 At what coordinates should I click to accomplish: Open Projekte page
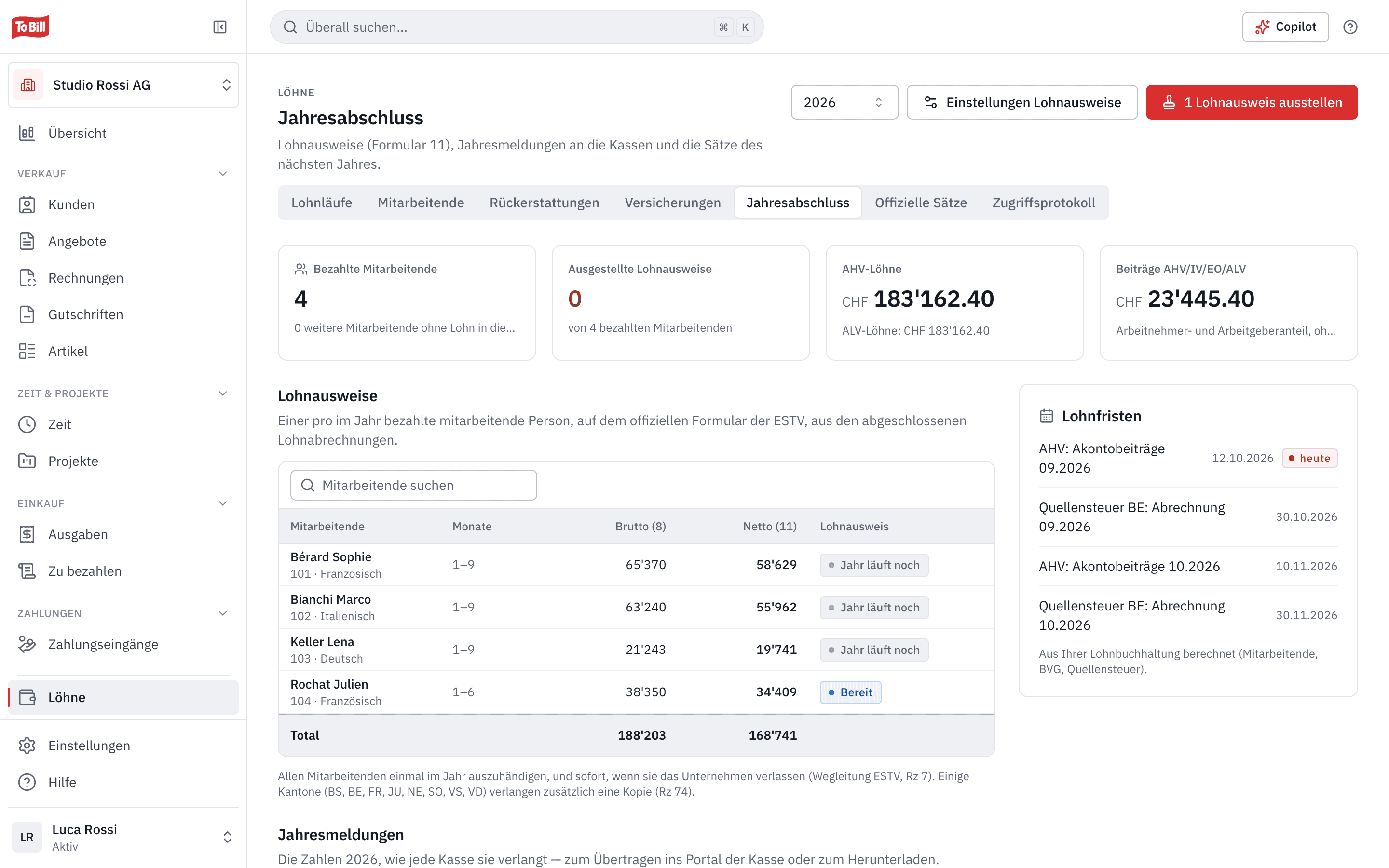point(123,461)
